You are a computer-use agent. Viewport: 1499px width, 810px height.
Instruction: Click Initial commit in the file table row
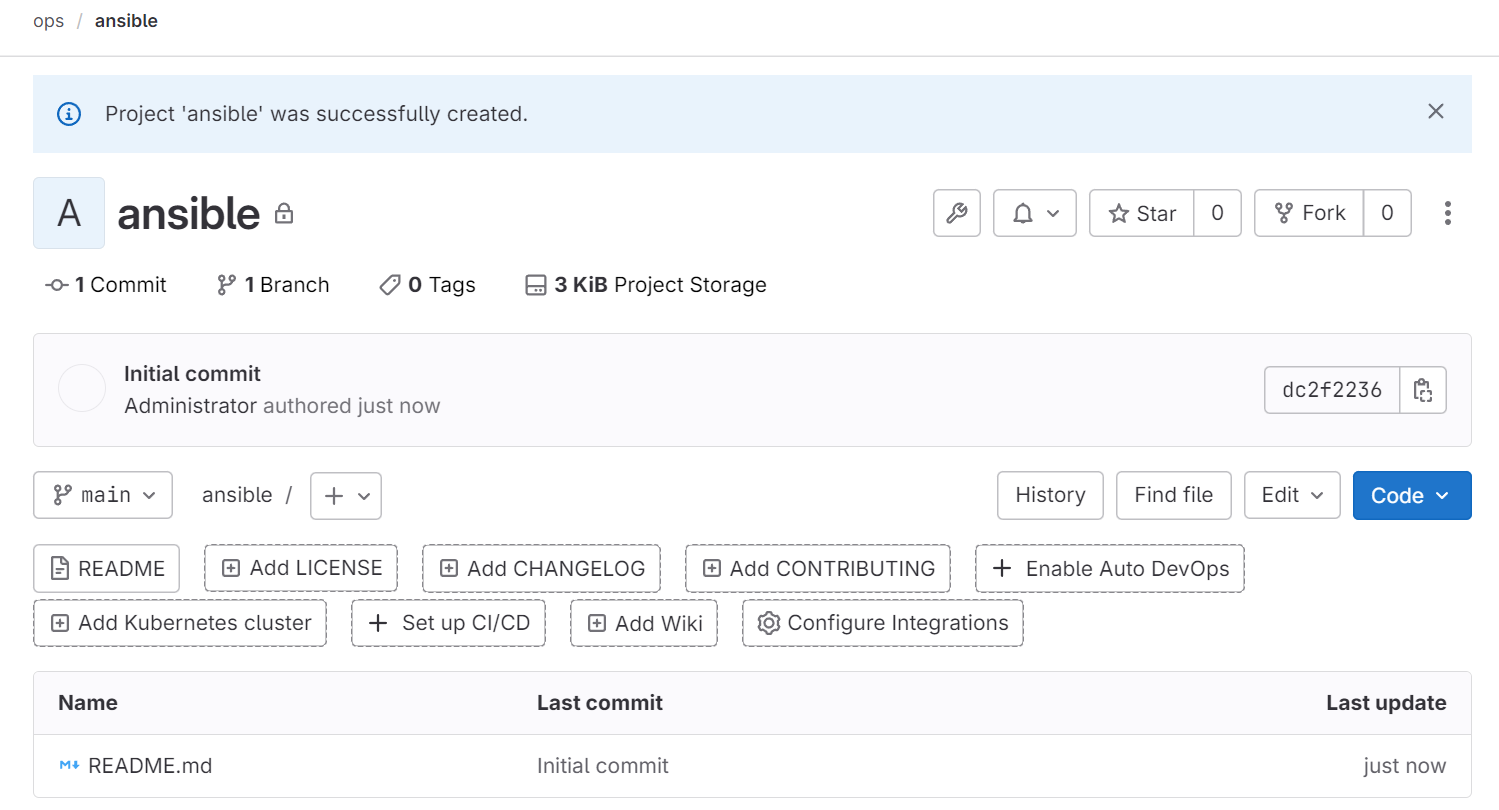(x=603, y=766)
